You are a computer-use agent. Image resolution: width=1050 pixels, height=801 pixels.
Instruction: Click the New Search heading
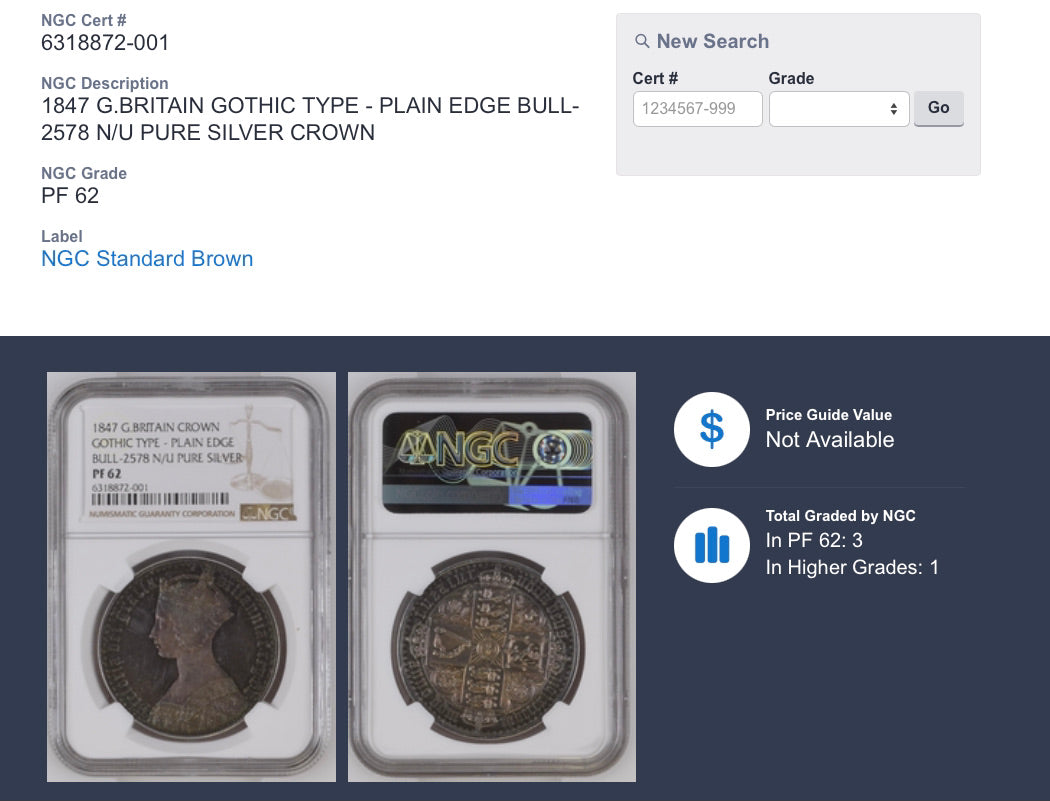coord(712,42)
